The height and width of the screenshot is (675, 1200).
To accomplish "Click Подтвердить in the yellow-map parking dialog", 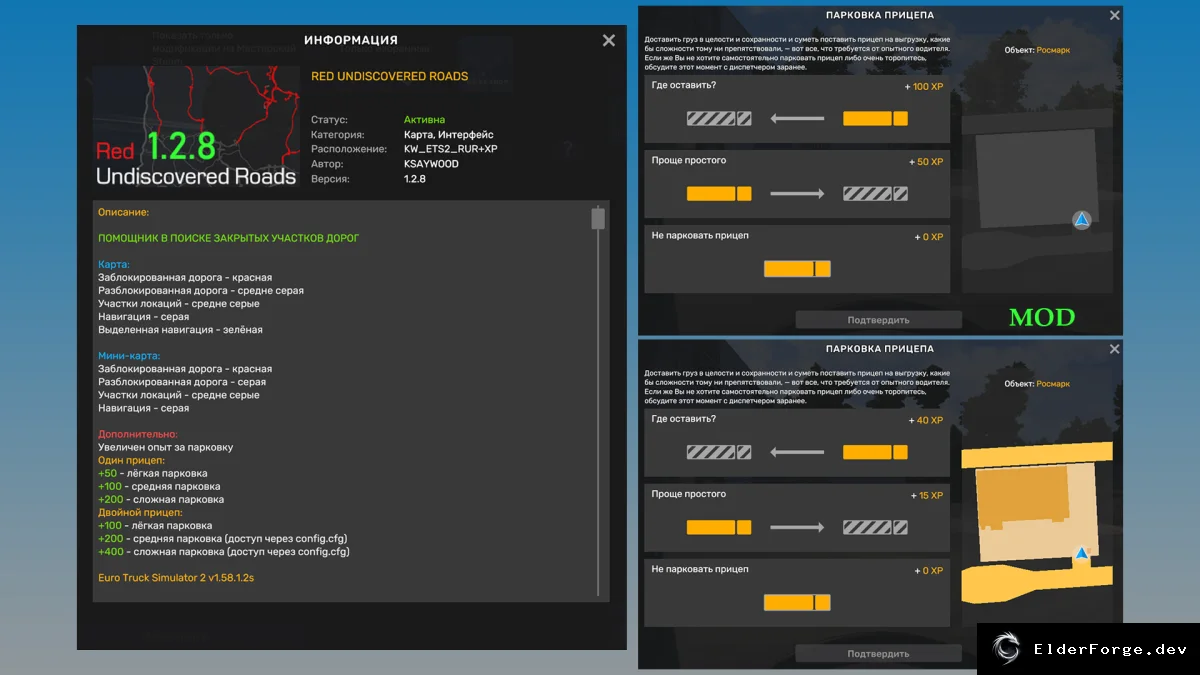I will tap(878, 653).
